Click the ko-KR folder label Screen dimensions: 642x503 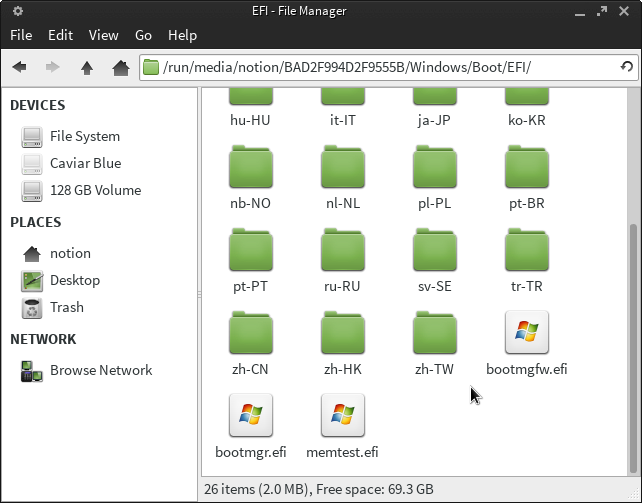(x=527, y=120)
